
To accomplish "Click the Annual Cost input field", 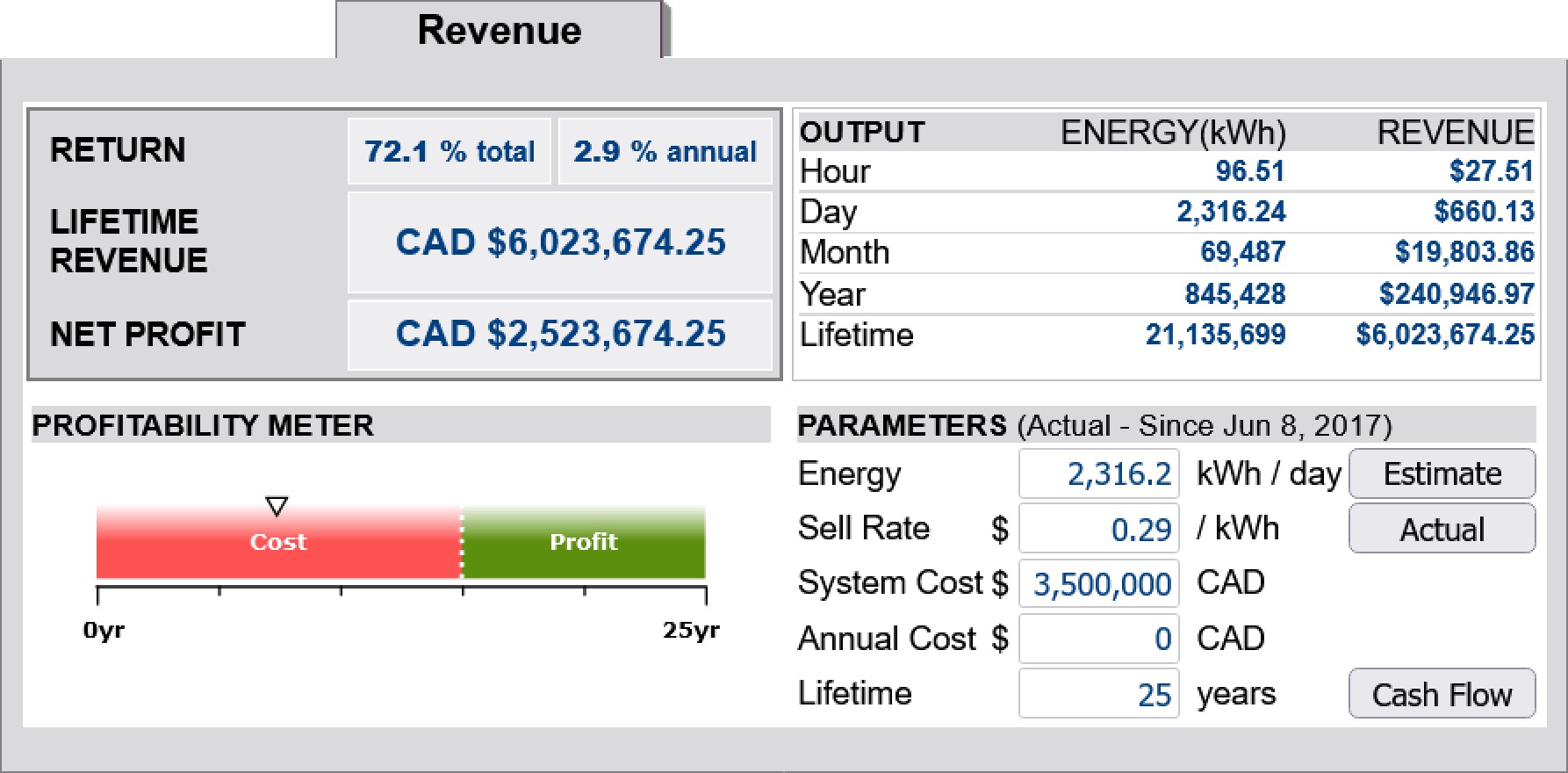I will tap(1099, 639).
